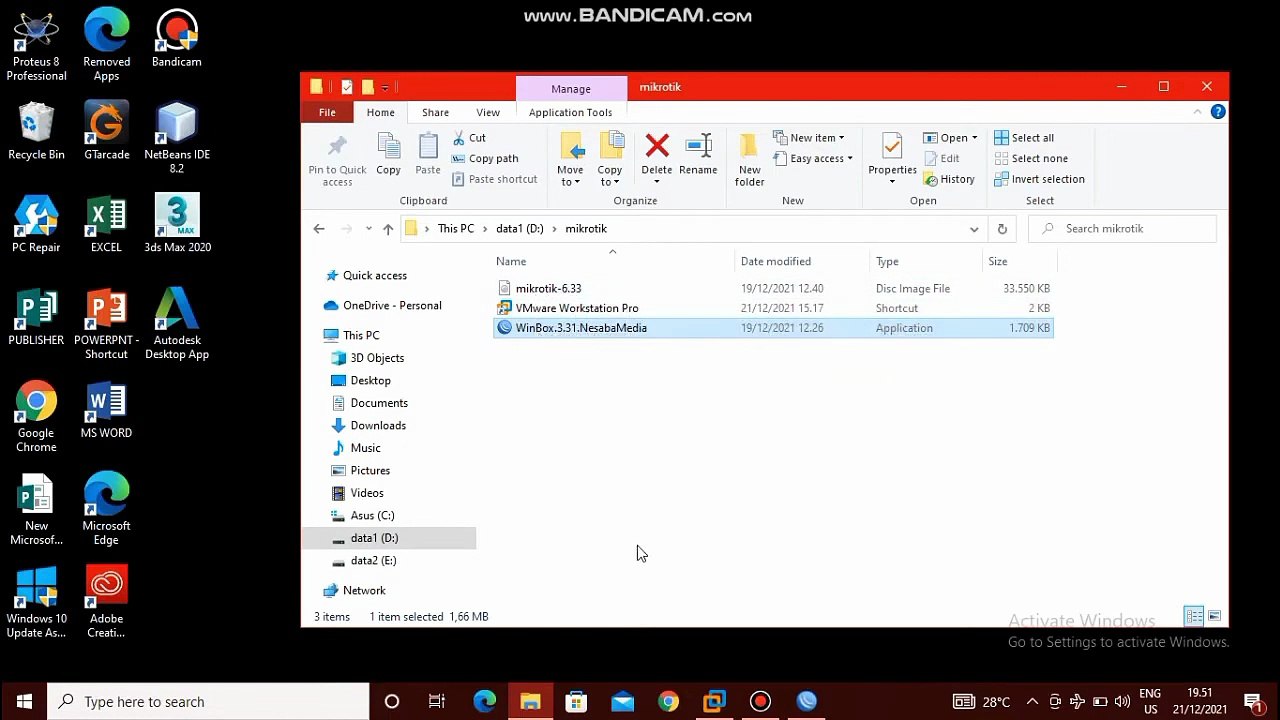Image resolution: width=1280 pixels, height=720 pixels.
Task: Click Select none in the ribbon
Action: point(1031,158)
